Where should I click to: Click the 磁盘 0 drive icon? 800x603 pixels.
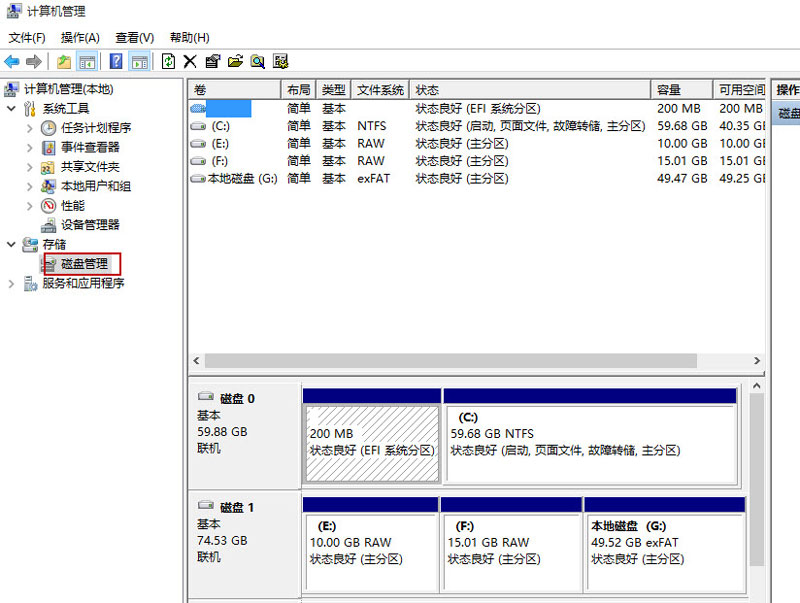point(206,396)
